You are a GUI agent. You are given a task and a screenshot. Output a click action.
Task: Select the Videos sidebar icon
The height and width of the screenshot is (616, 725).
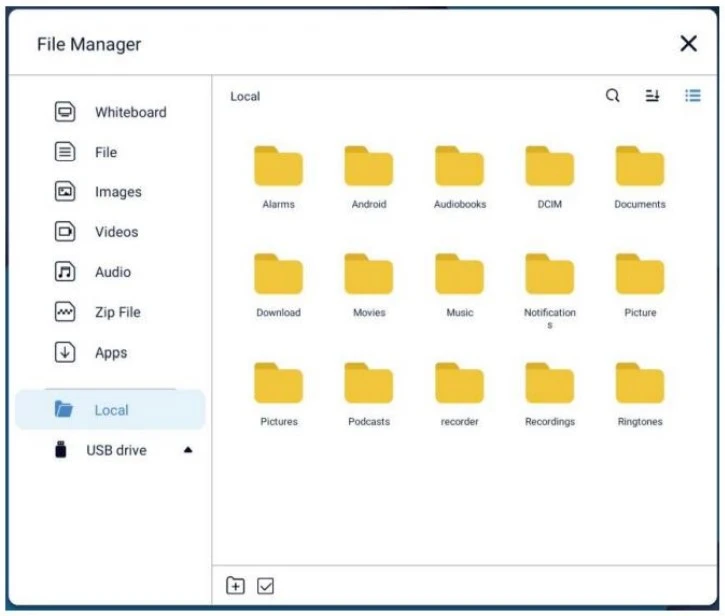65,231
